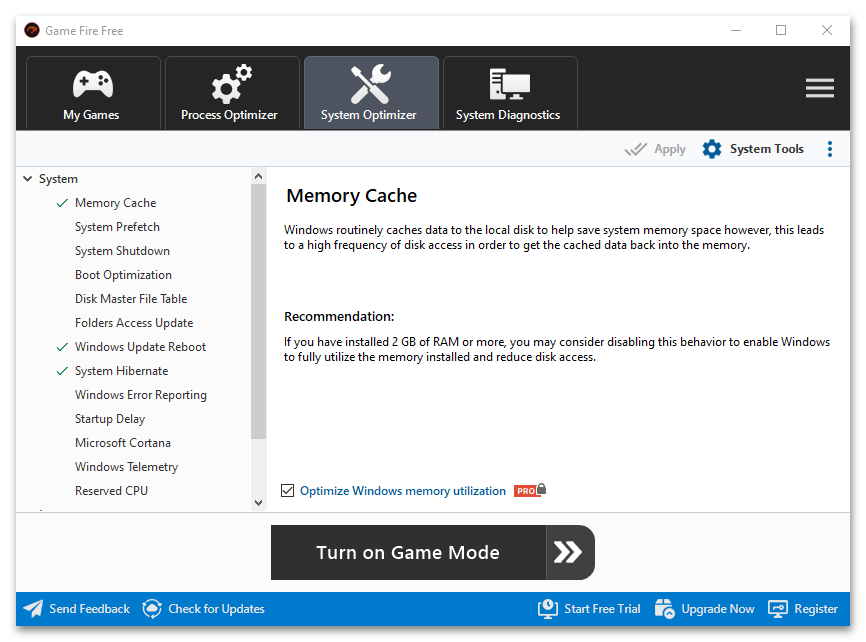
Task: Click the Upgrade Now bag icon
Action: click(665, 608)
